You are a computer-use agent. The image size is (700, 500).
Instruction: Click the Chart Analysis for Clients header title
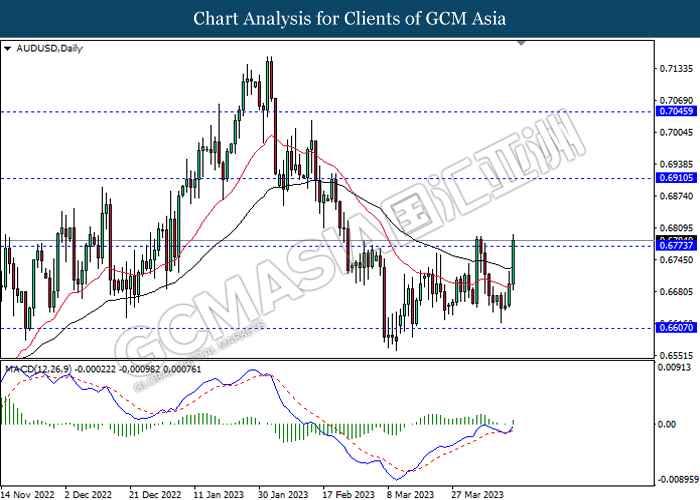pos(350,18)
